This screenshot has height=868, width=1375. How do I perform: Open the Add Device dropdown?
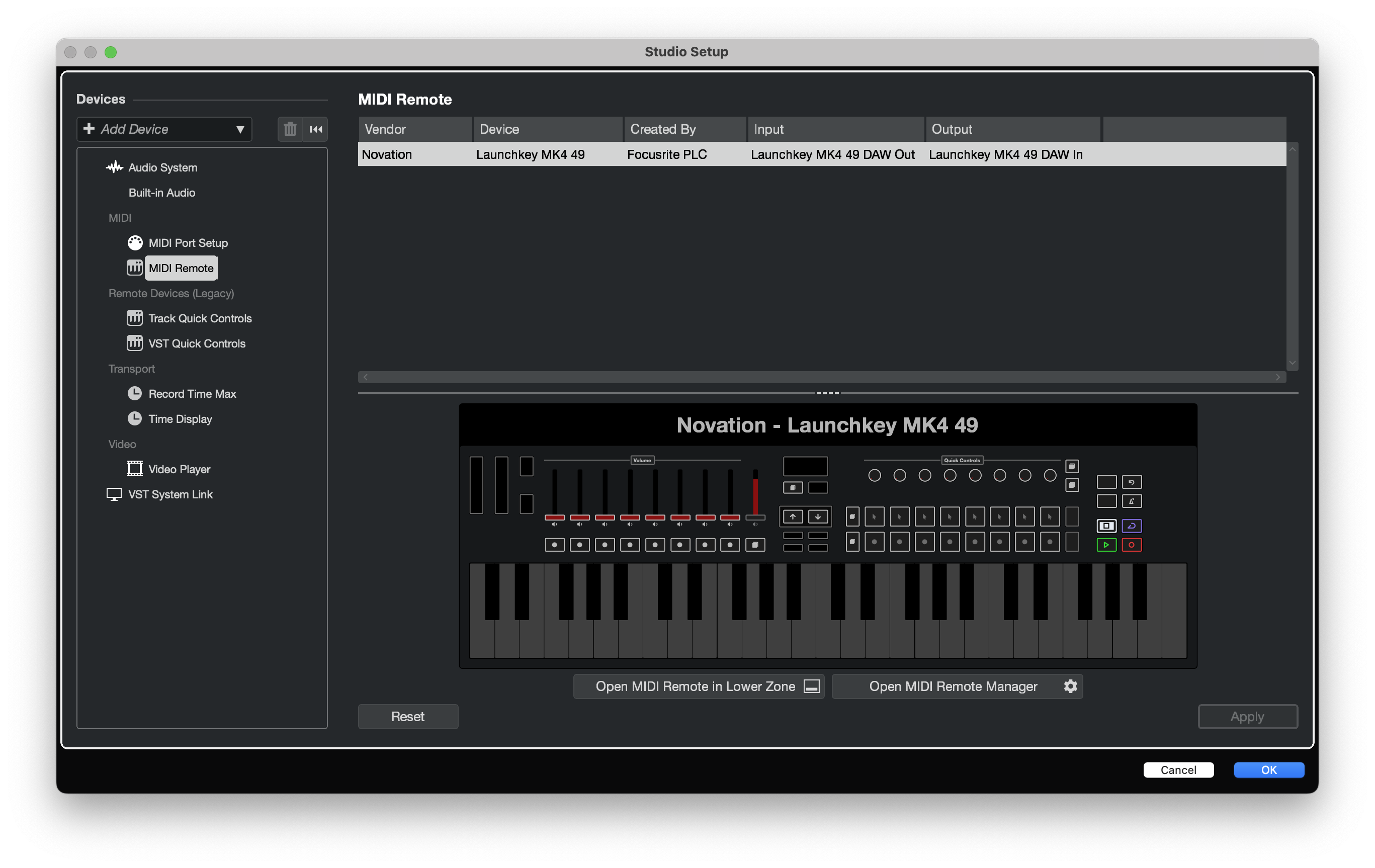point(164,129)
